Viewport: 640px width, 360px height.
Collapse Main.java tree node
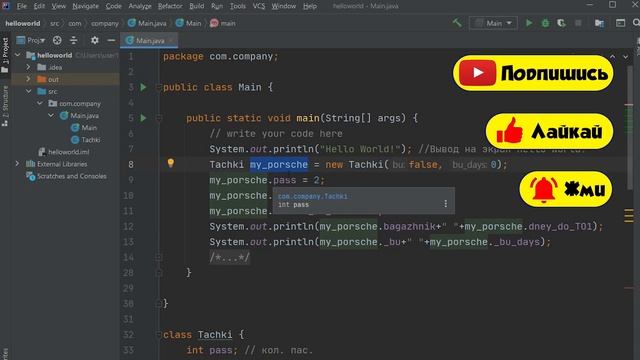pos(51,116)
